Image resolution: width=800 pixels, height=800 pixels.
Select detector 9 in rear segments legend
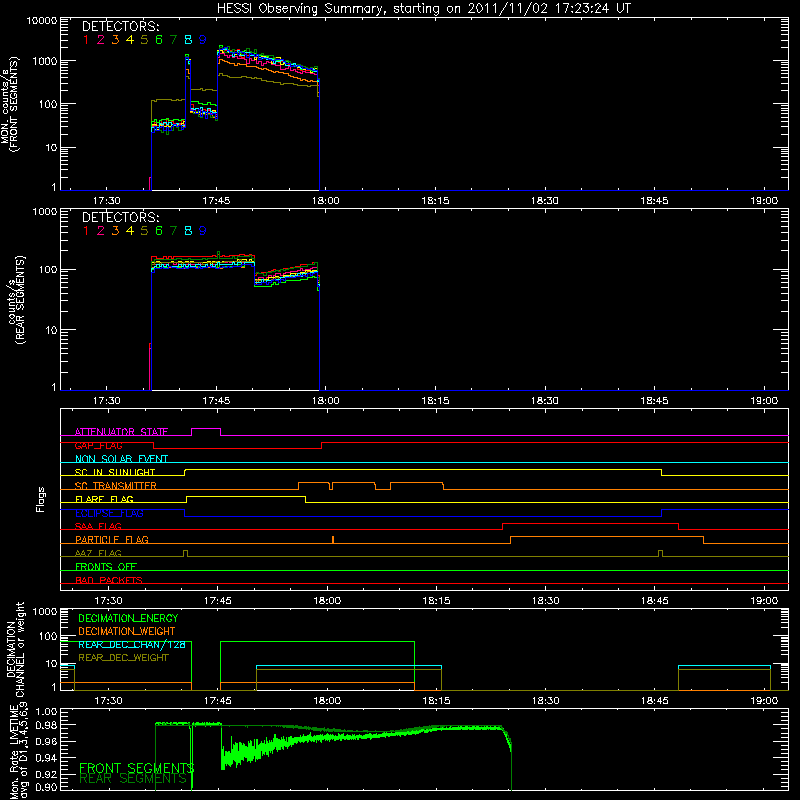click(x=203, y=231)
